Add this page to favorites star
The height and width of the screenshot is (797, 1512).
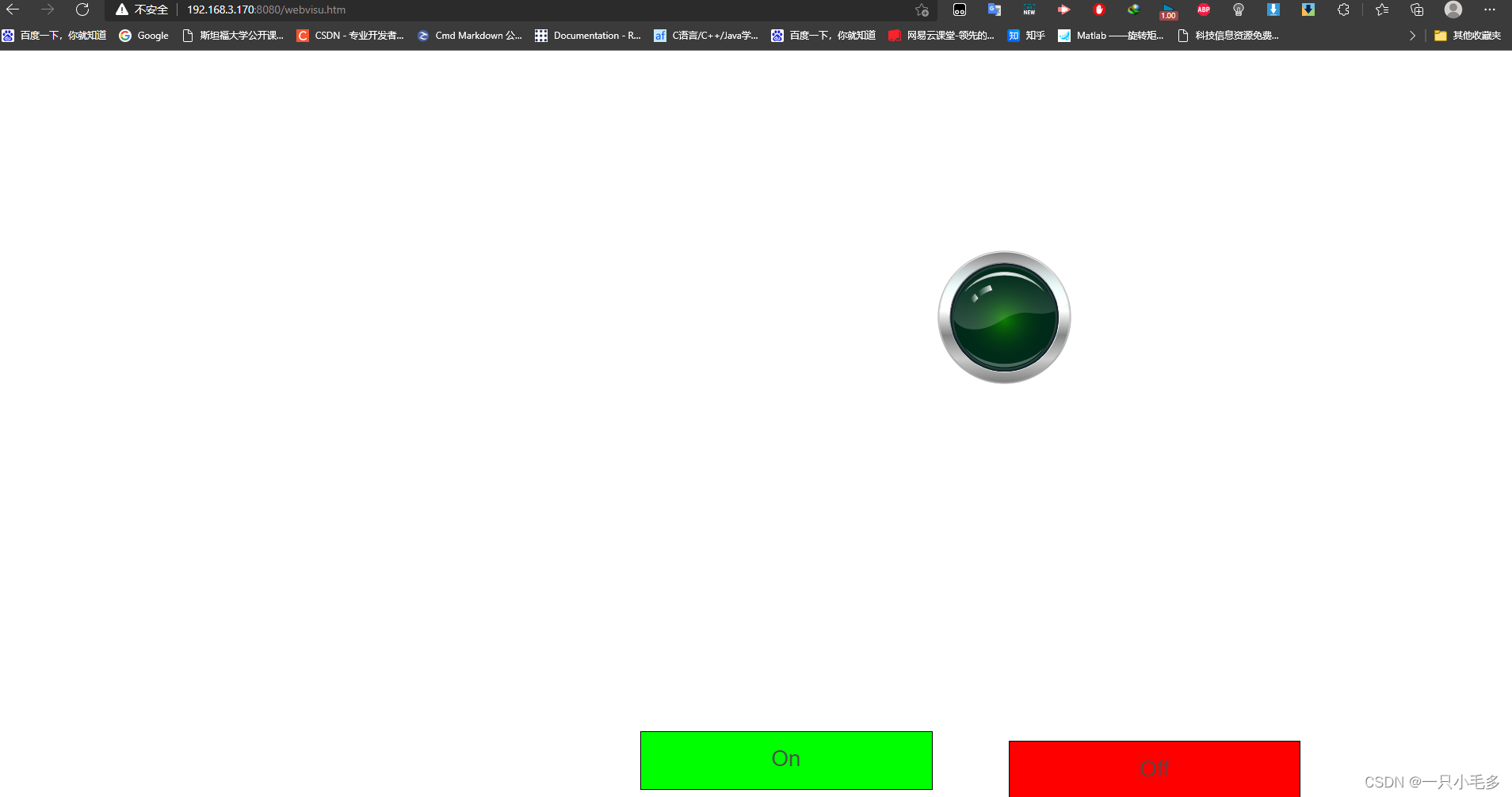[x=922, y=10]
